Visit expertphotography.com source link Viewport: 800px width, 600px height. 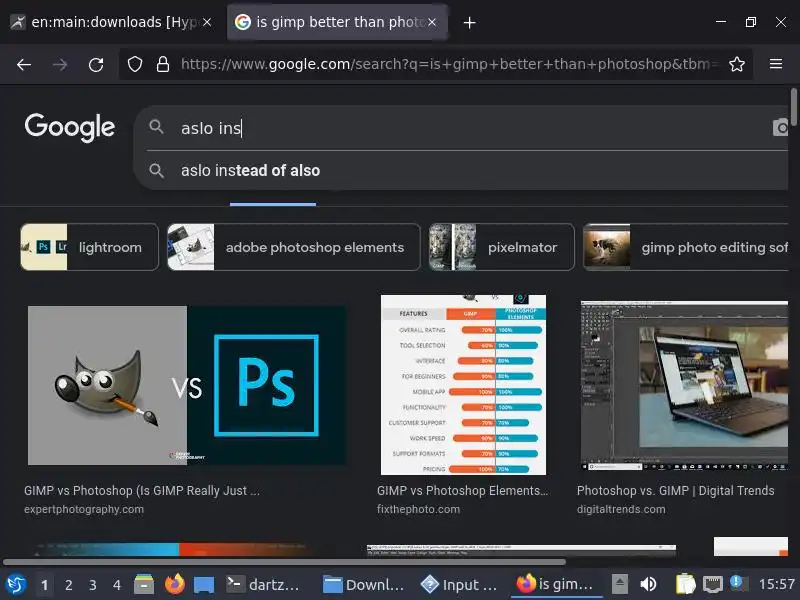pos(84,509)
